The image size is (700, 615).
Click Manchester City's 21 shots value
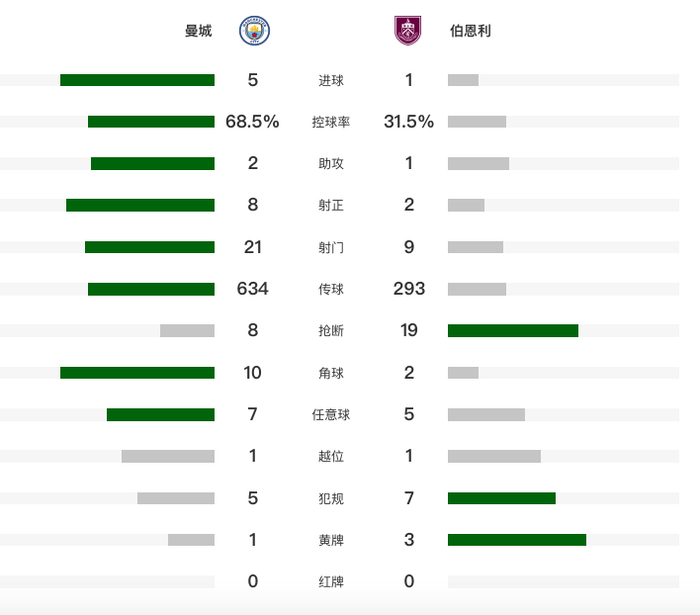click(x=253, y=247)
